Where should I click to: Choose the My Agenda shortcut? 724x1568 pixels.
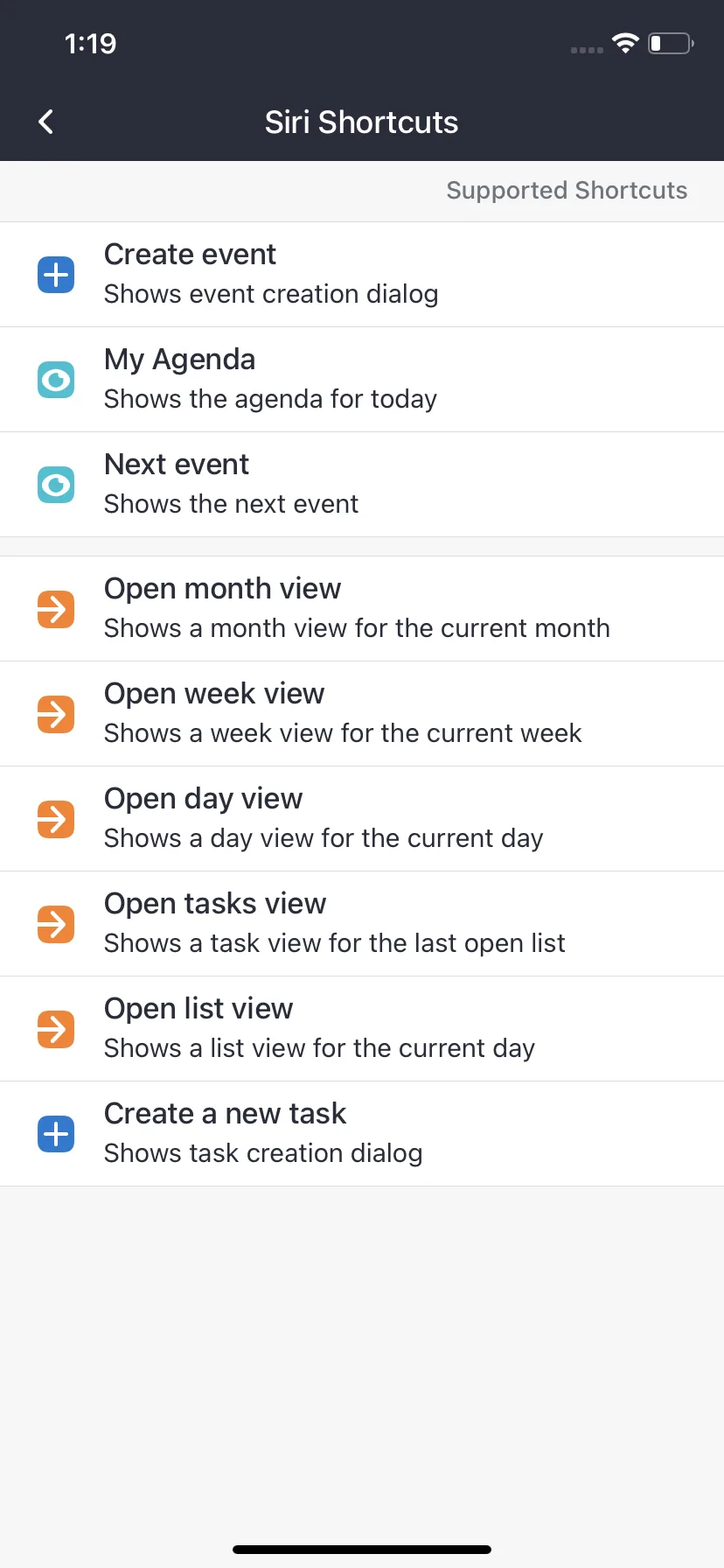(x=362, y=380)
